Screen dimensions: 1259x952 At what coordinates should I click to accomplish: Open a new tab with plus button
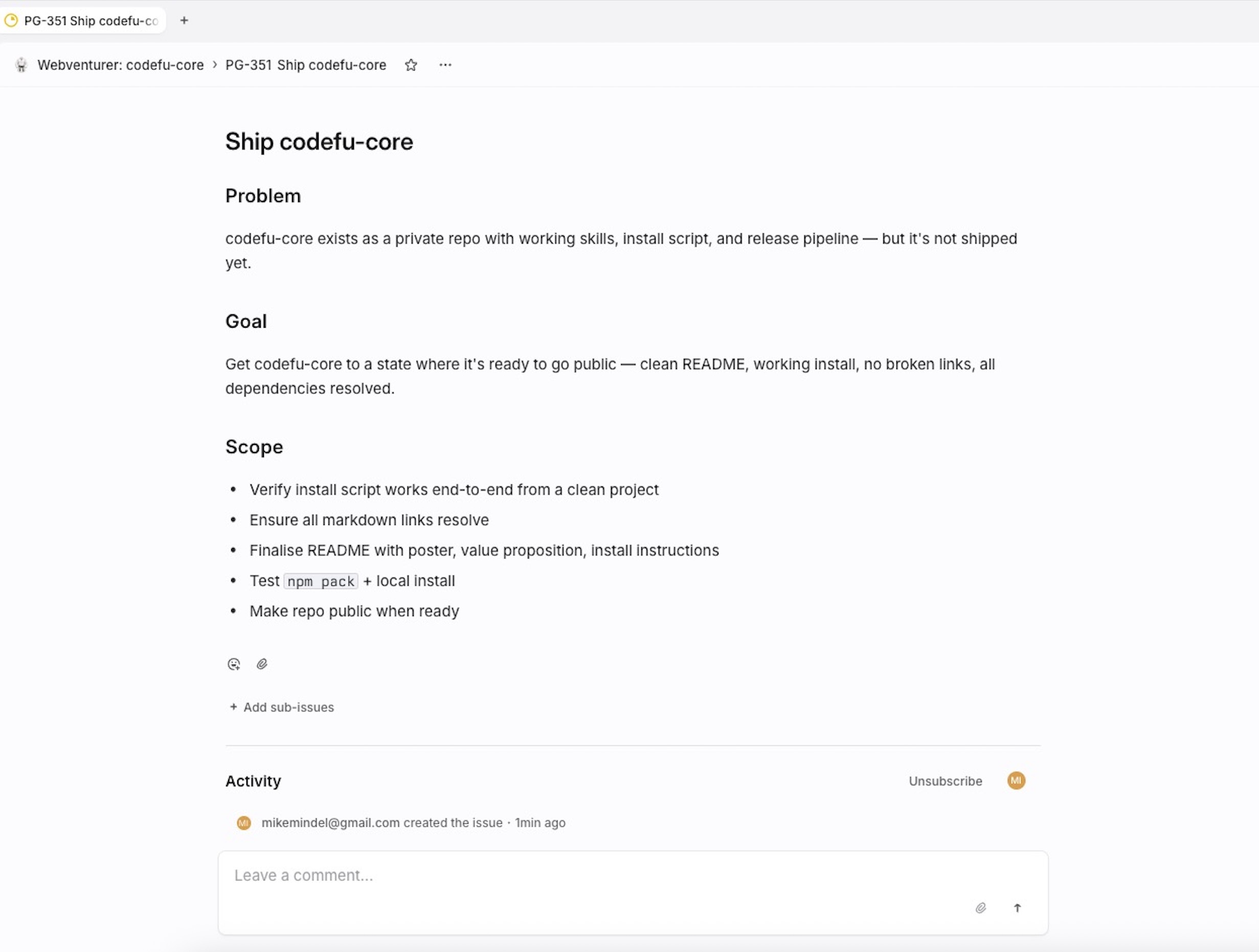pos(184,21)
